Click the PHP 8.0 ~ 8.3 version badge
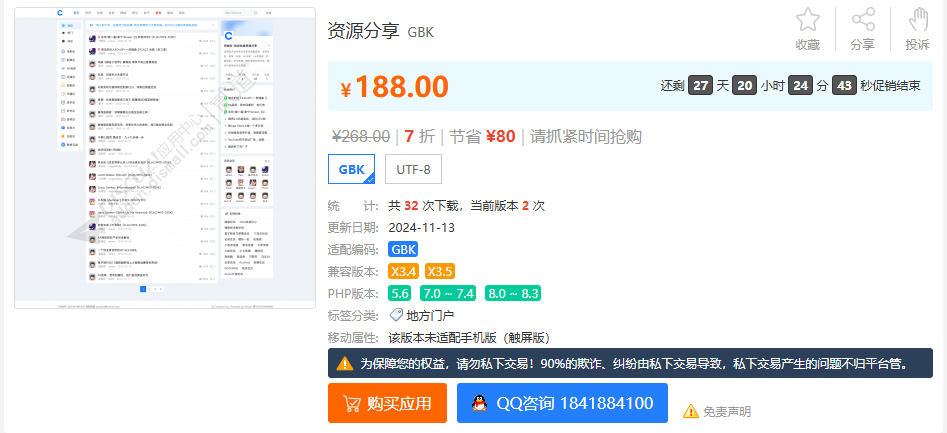The image size is (947, 433). [513, 293]
